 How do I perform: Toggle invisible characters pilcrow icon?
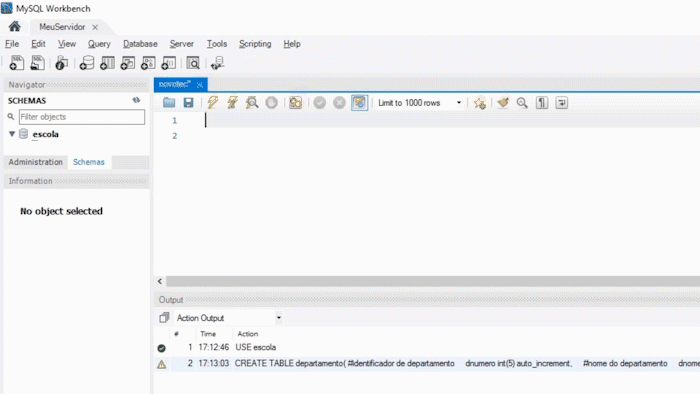click(542, 103)
